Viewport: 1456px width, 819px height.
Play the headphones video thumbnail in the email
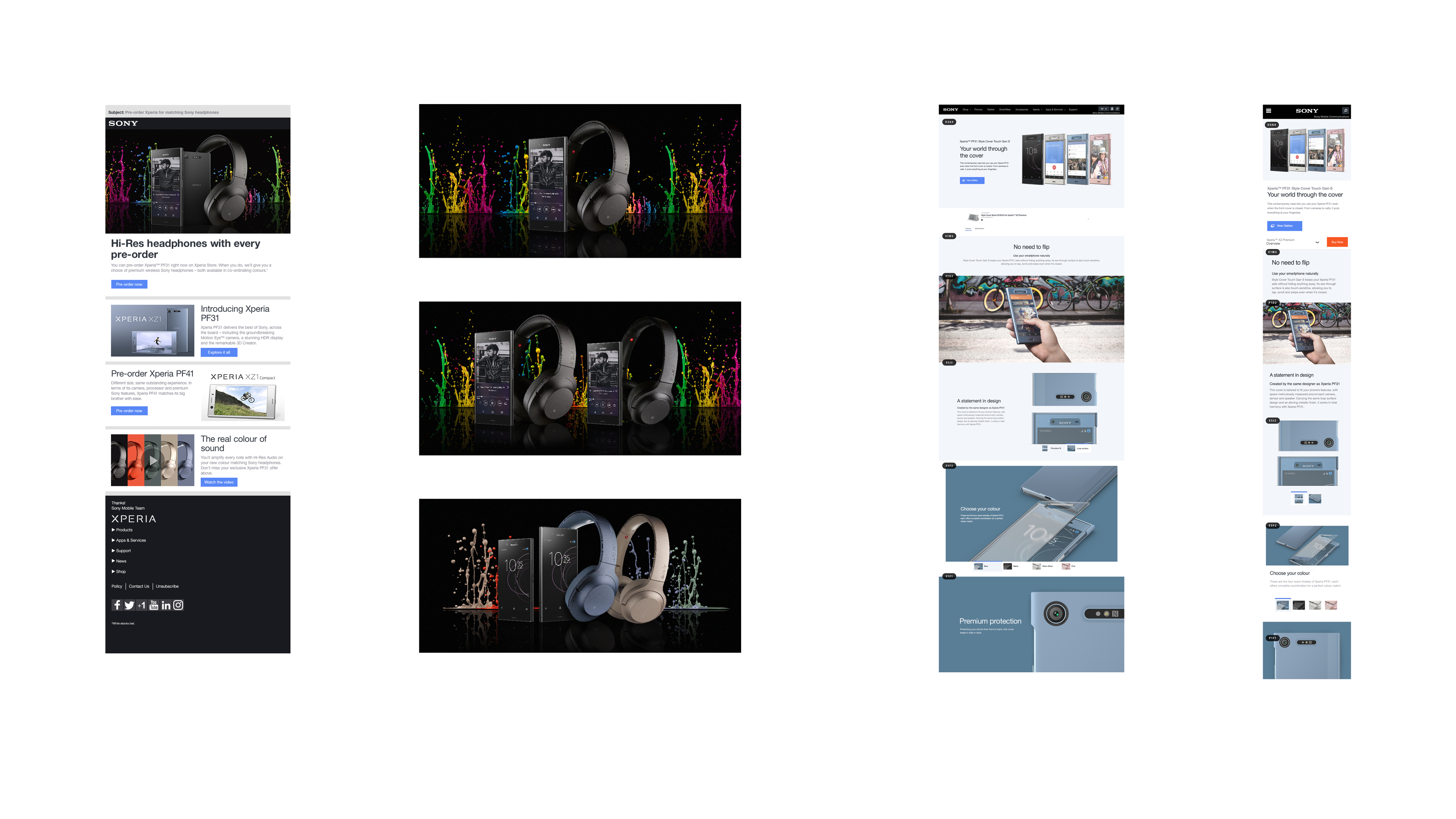(x=153, y=460)
